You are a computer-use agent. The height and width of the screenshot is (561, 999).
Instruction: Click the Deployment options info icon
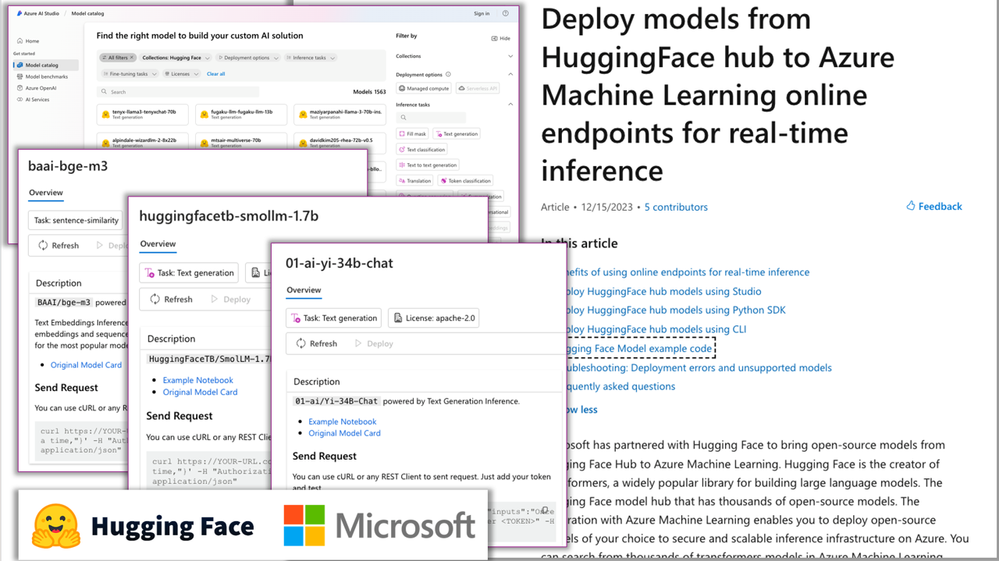click(448, 75)
